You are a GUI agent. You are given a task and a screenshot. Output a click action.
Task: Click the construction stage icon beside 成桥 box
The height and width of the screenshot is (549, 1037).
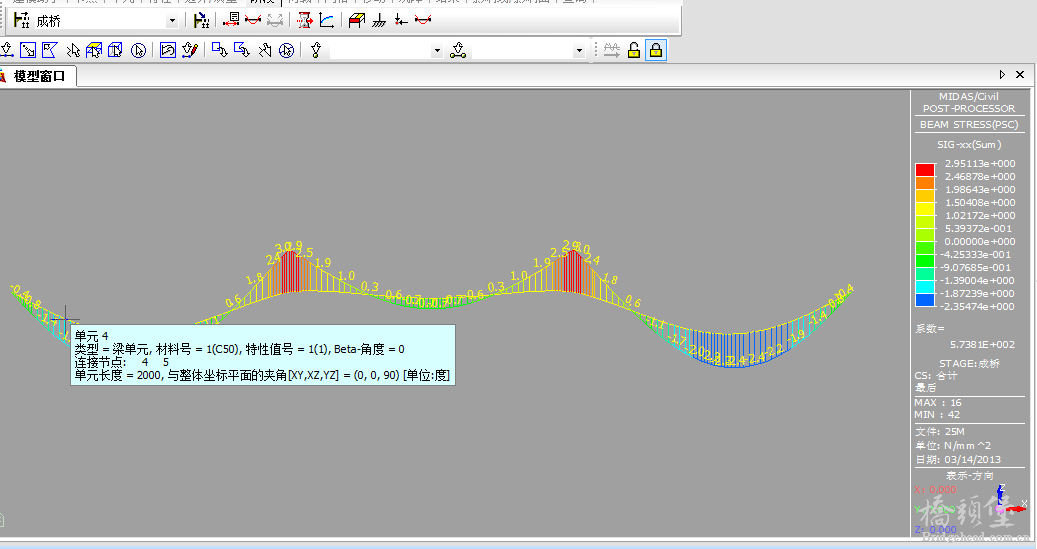[22, 21]
